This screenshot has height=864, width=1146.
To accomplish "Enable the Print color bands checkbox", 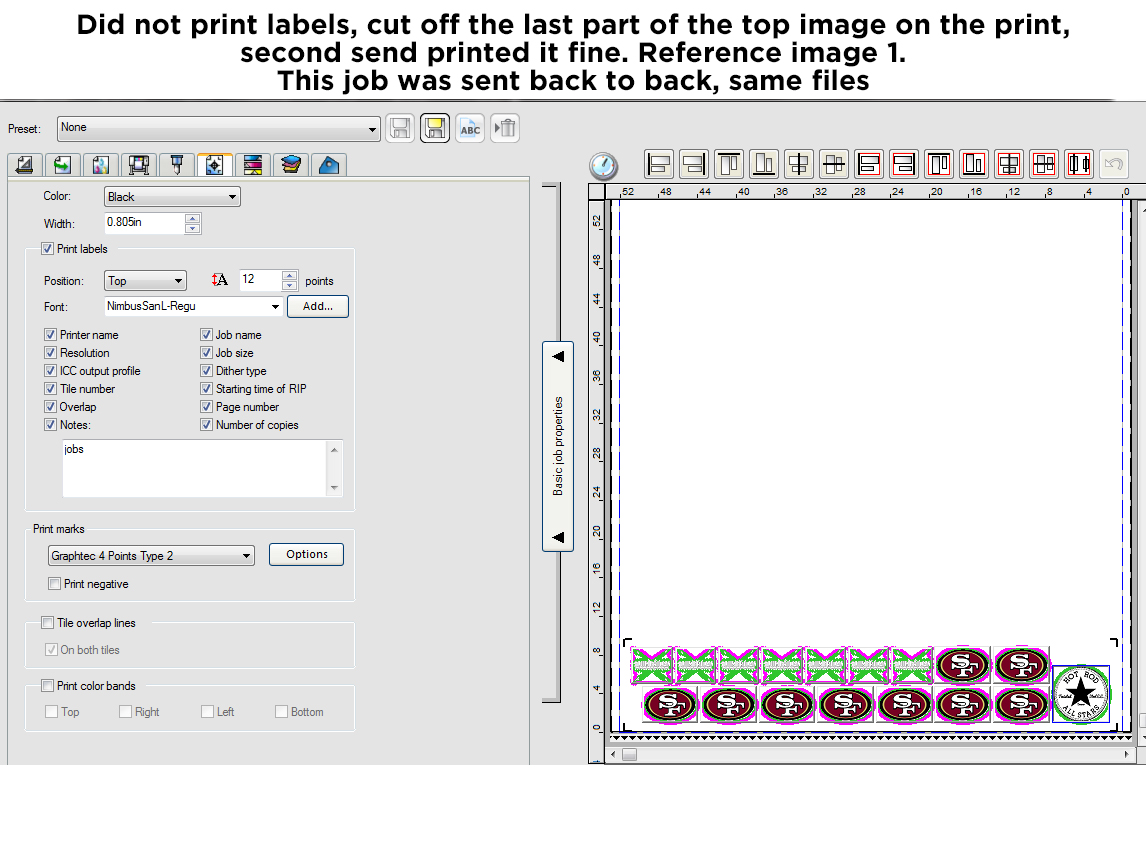I will click(48, 686).
